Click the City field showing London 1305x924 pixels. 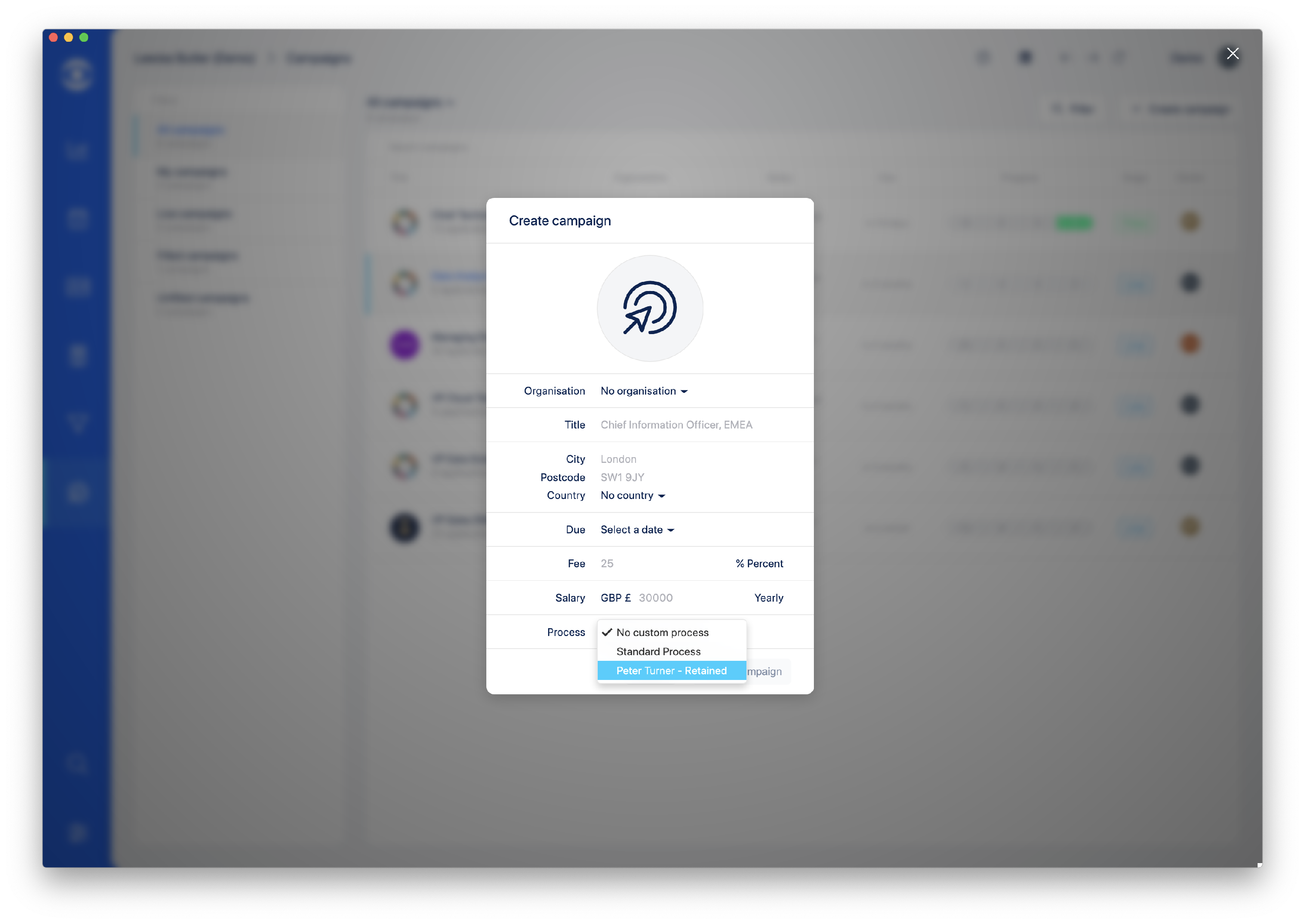coord(693,459)
